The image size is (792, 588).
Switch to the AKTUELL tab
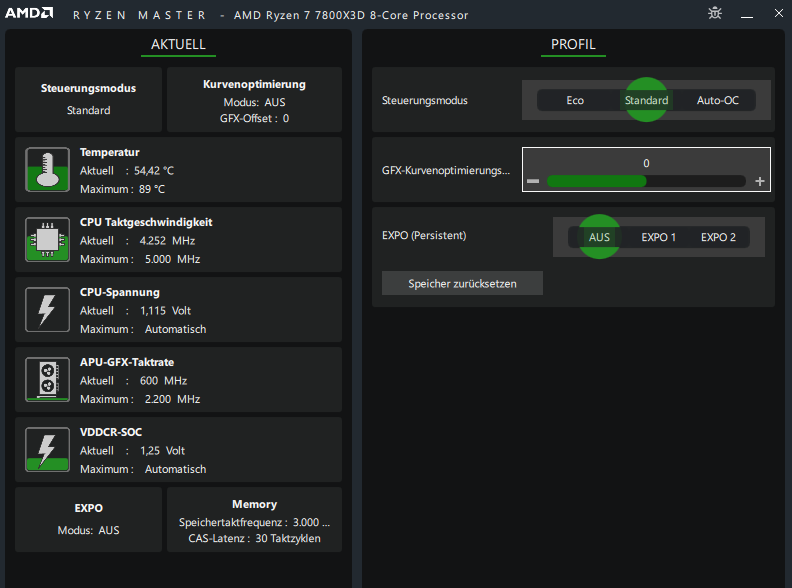pyautogui.click(x=178, y=44)
